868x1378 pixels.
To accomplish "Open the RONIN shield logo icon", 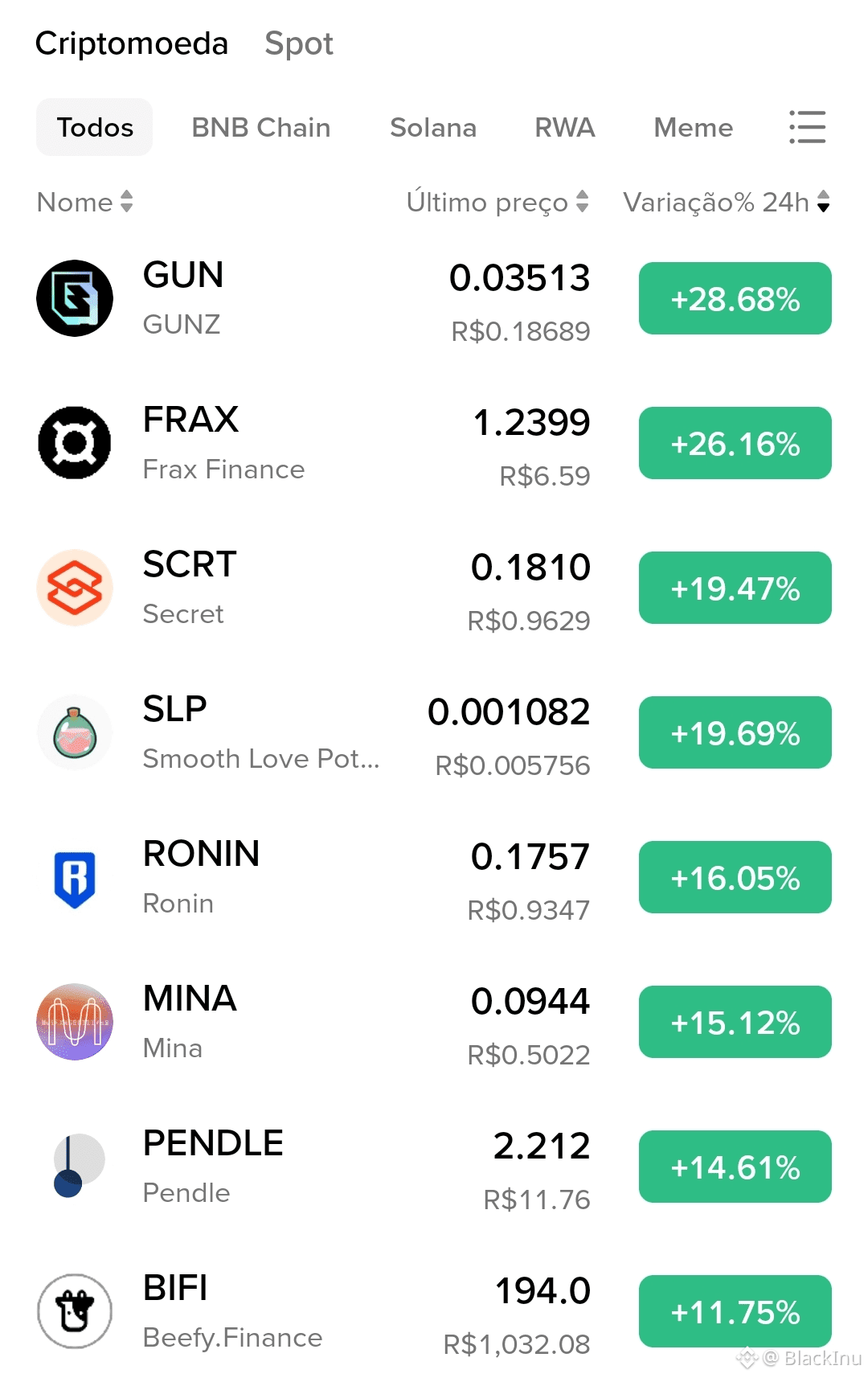I will coord(75,878).
